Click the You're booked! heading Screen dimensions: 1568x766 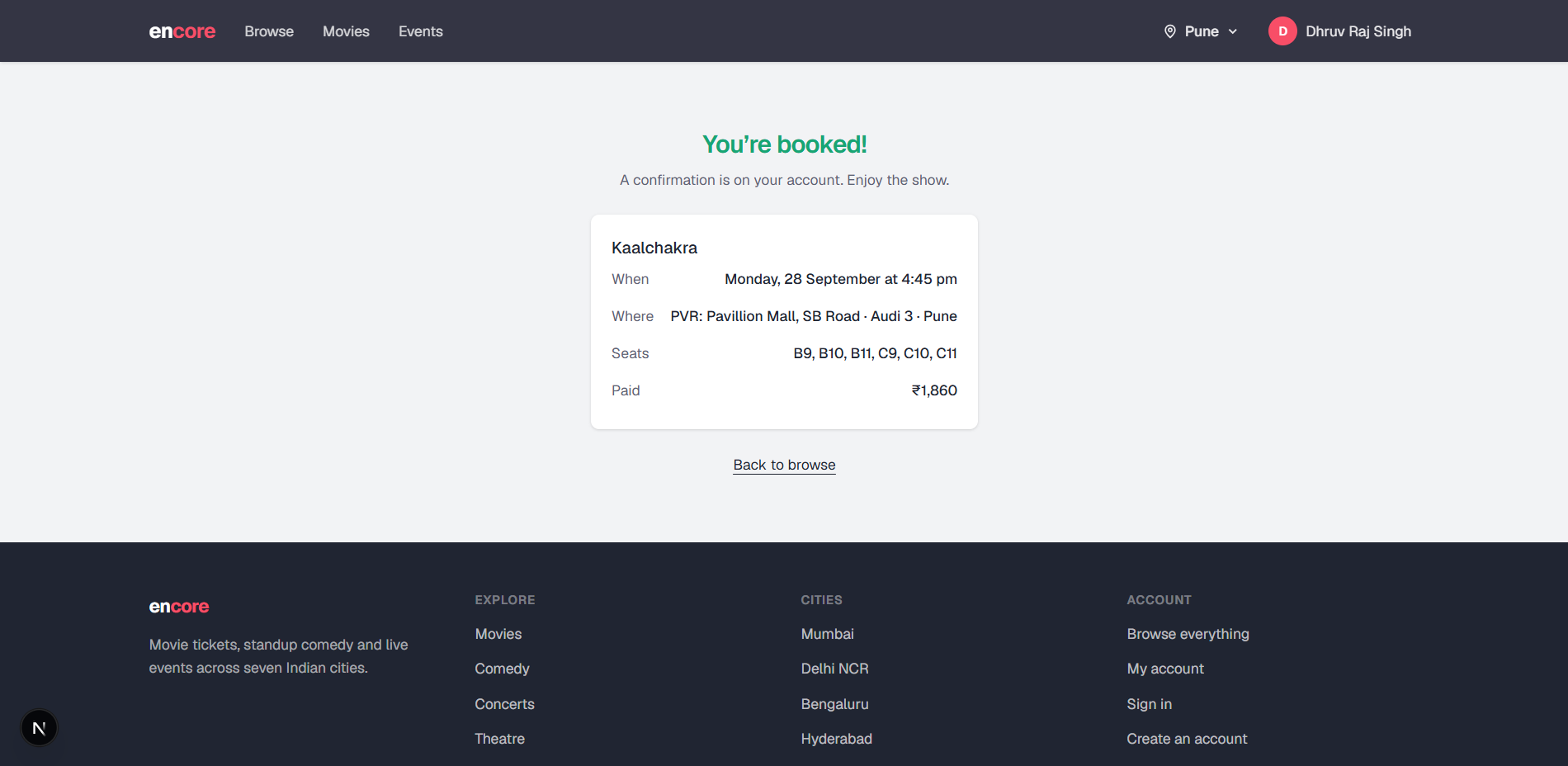pyautogui.click(x=784, y=144)
